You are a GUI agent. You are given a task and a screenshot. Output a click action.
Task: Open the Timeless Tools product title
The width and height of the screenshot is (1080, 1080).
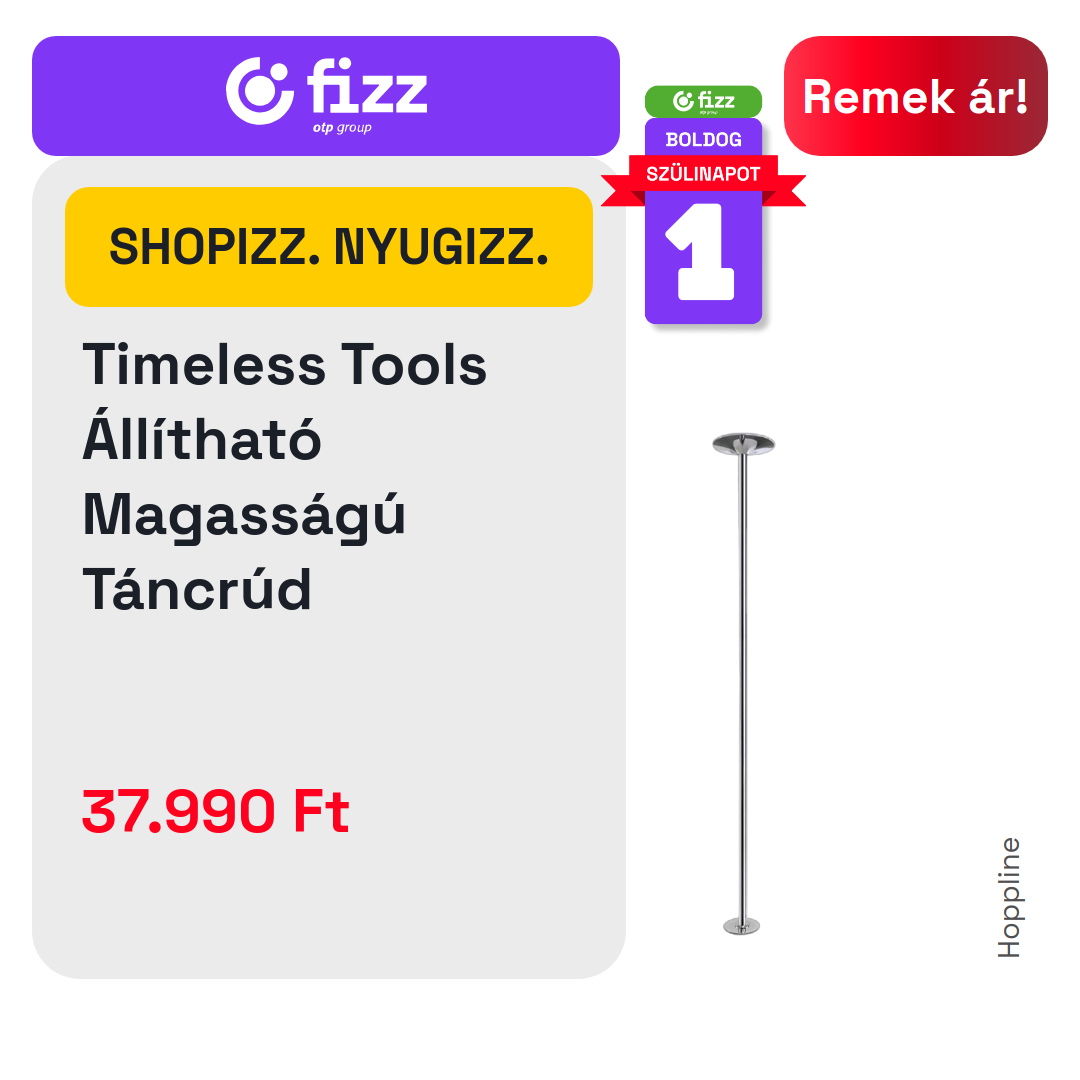tap(284, 476)
